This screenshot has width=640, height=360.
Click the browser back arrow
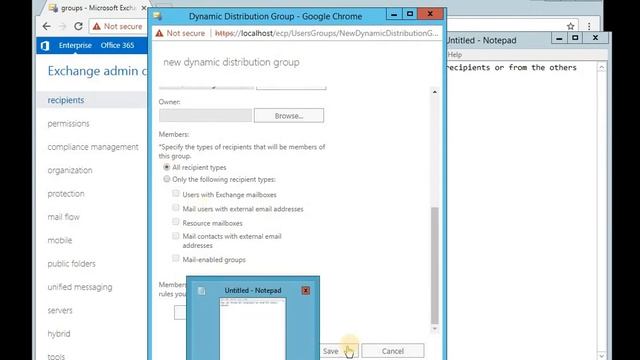pyautogui.click(x=47, y=27)
